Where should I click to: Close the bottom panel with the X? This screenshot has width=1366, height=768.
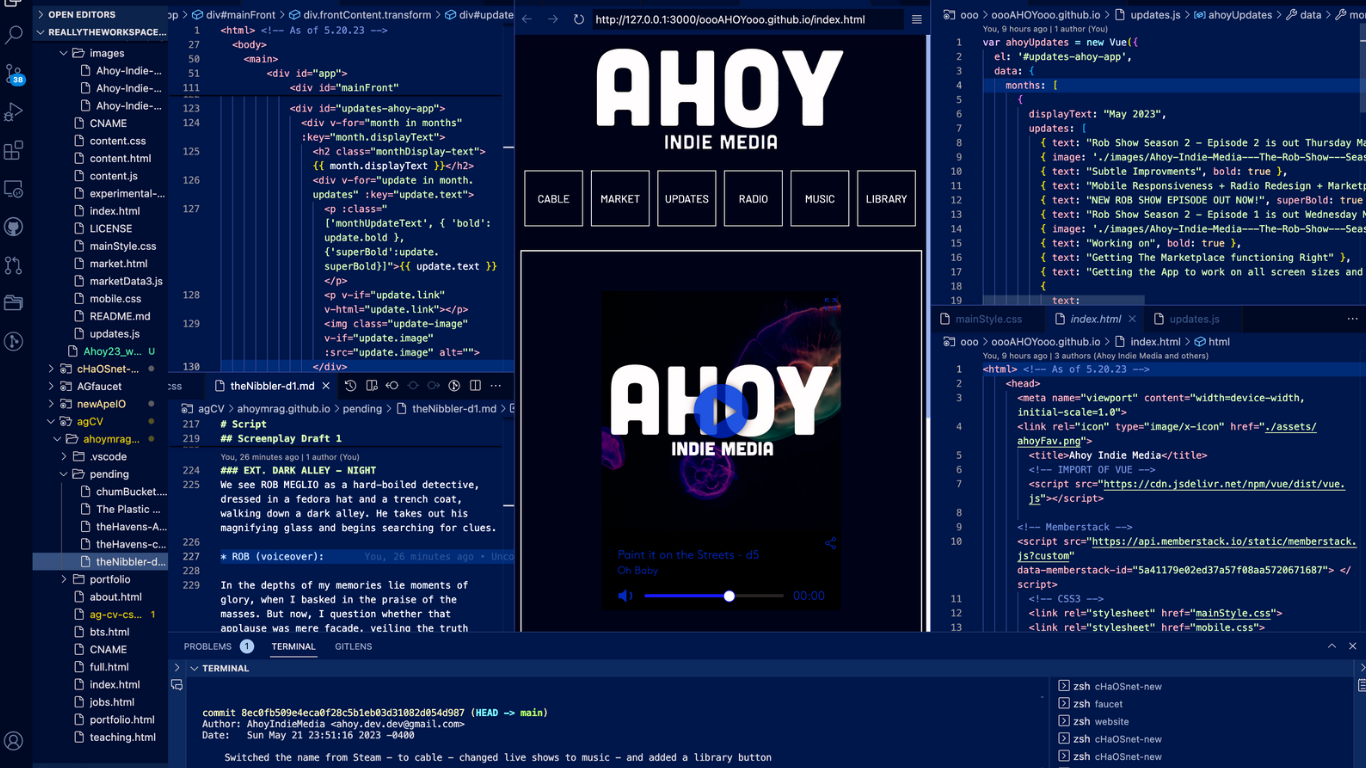coord(1353,647)
